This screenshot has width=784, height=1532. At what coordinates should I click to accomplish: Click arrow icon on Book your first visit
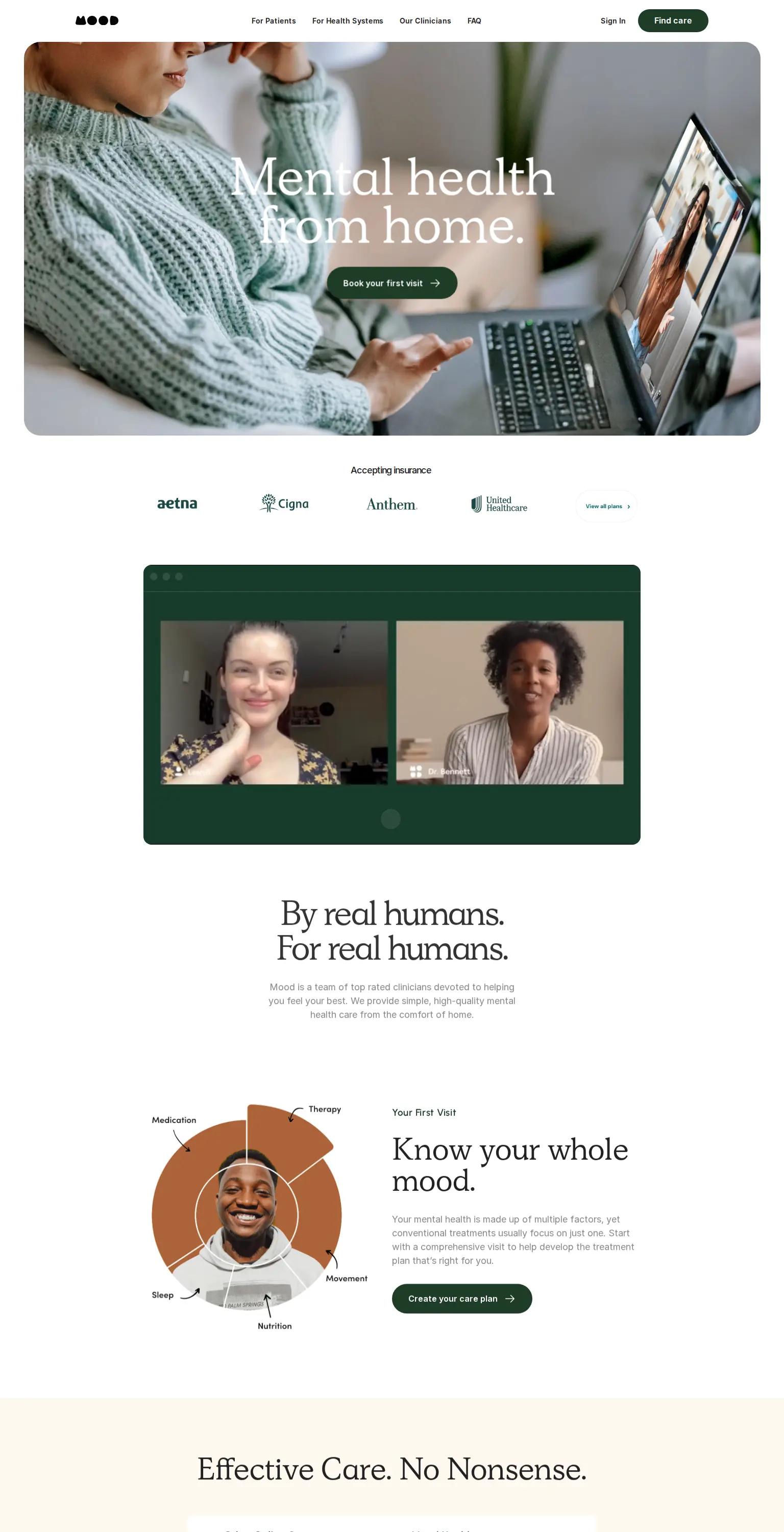pyautogui.click(x=435, y=283)
